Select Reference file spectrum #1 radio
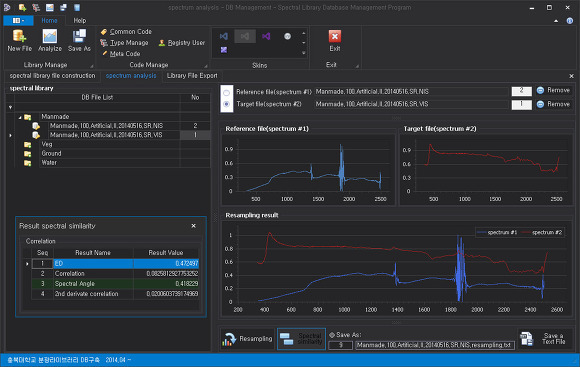The height and width of the screenshot is (367, 580). coord(226,92)
